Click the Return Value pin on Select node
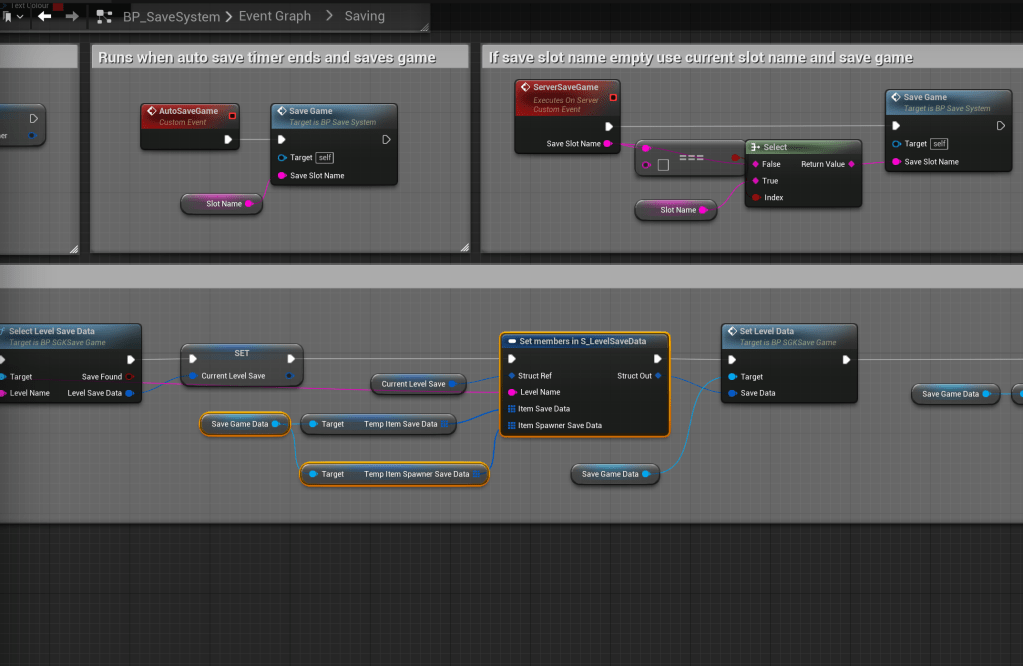 (x=851, y=164)
